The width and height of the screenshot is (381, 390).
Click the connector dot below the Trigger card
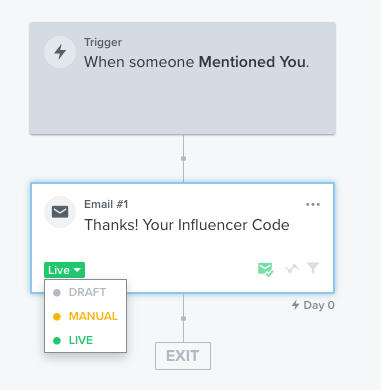pos(183,158)
